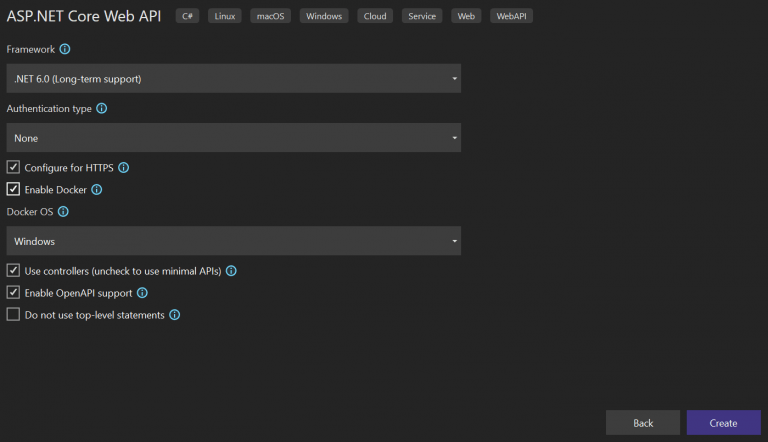Go back with the Back button

pyautogui.click(x=642, y=423)
